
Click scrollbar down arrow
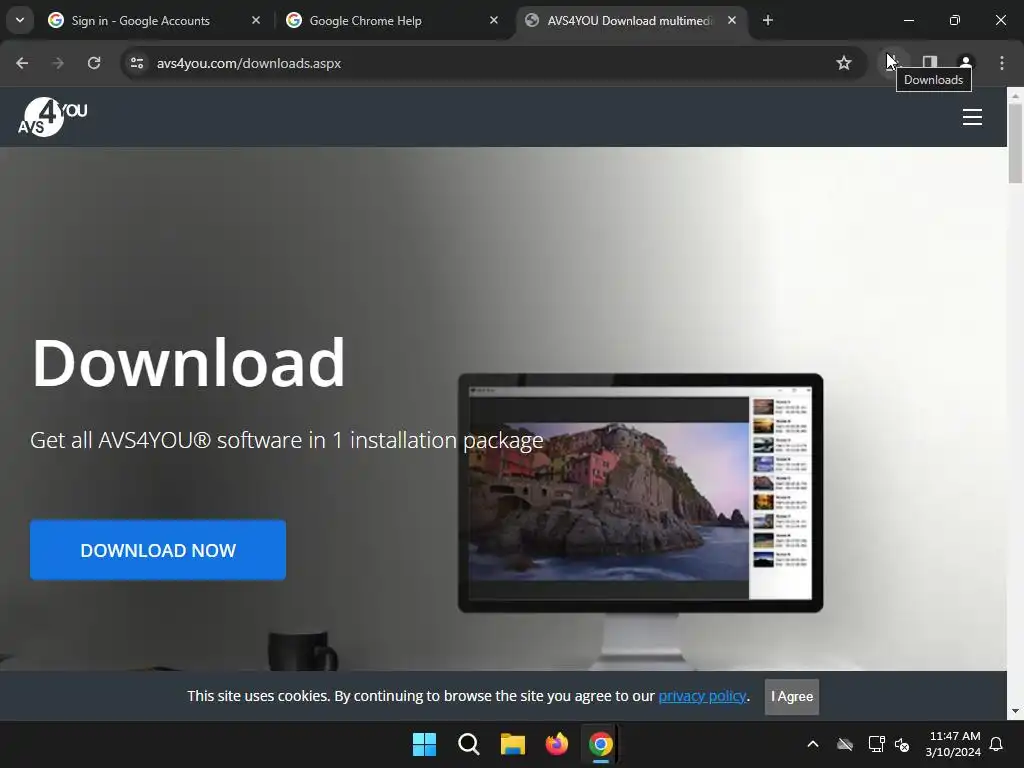click(1016, 711)
